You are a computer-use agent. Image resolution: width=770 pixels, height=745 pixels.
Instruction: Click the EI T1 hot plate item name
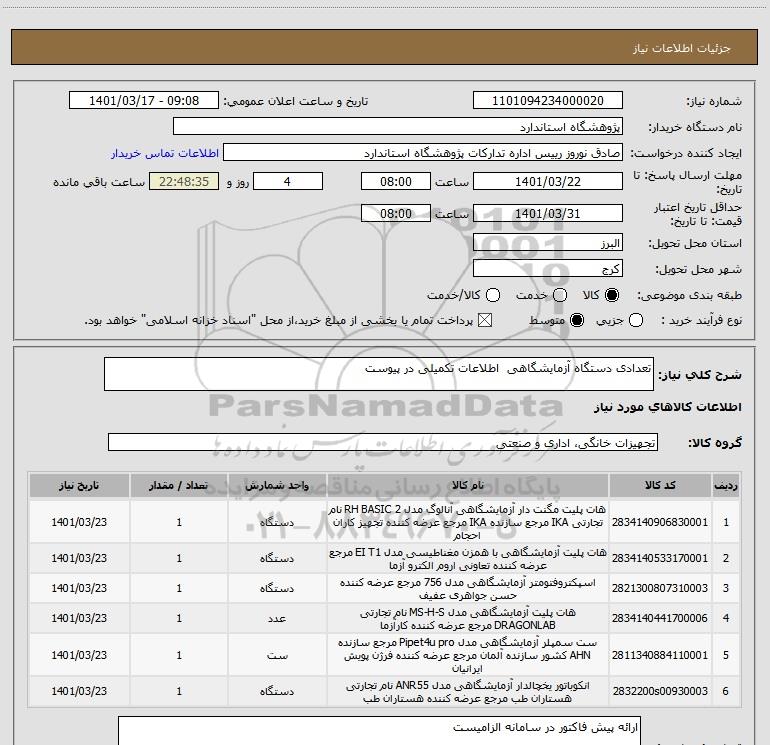(468, 559)
